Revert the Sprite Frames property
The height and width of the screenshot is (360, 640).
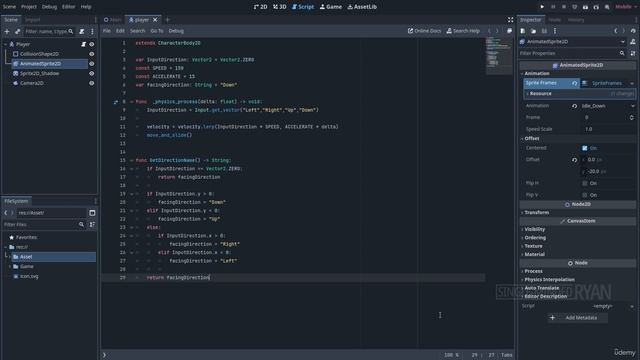[x=574, y=83]
